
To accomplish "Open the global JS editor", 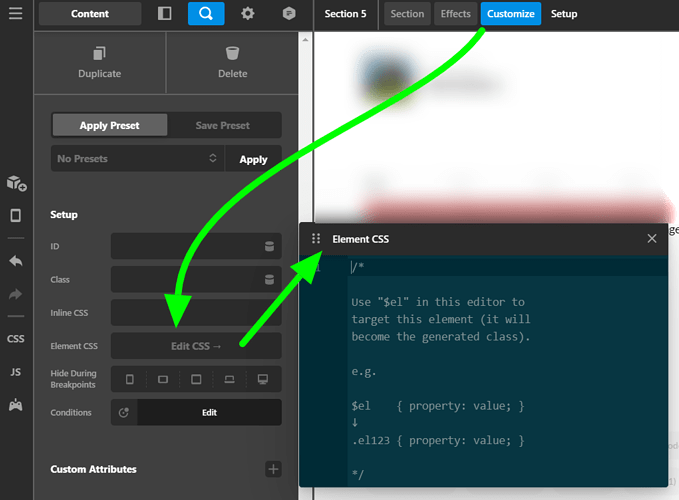I will (x=16, y=372).
